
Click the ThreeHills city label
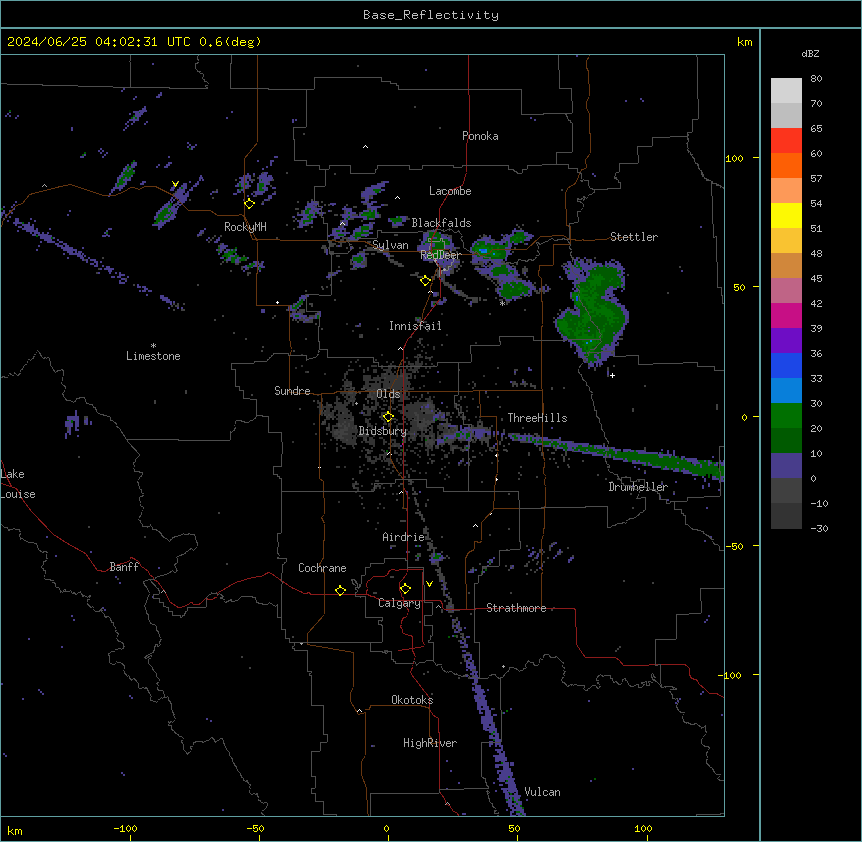pos(537,418)
